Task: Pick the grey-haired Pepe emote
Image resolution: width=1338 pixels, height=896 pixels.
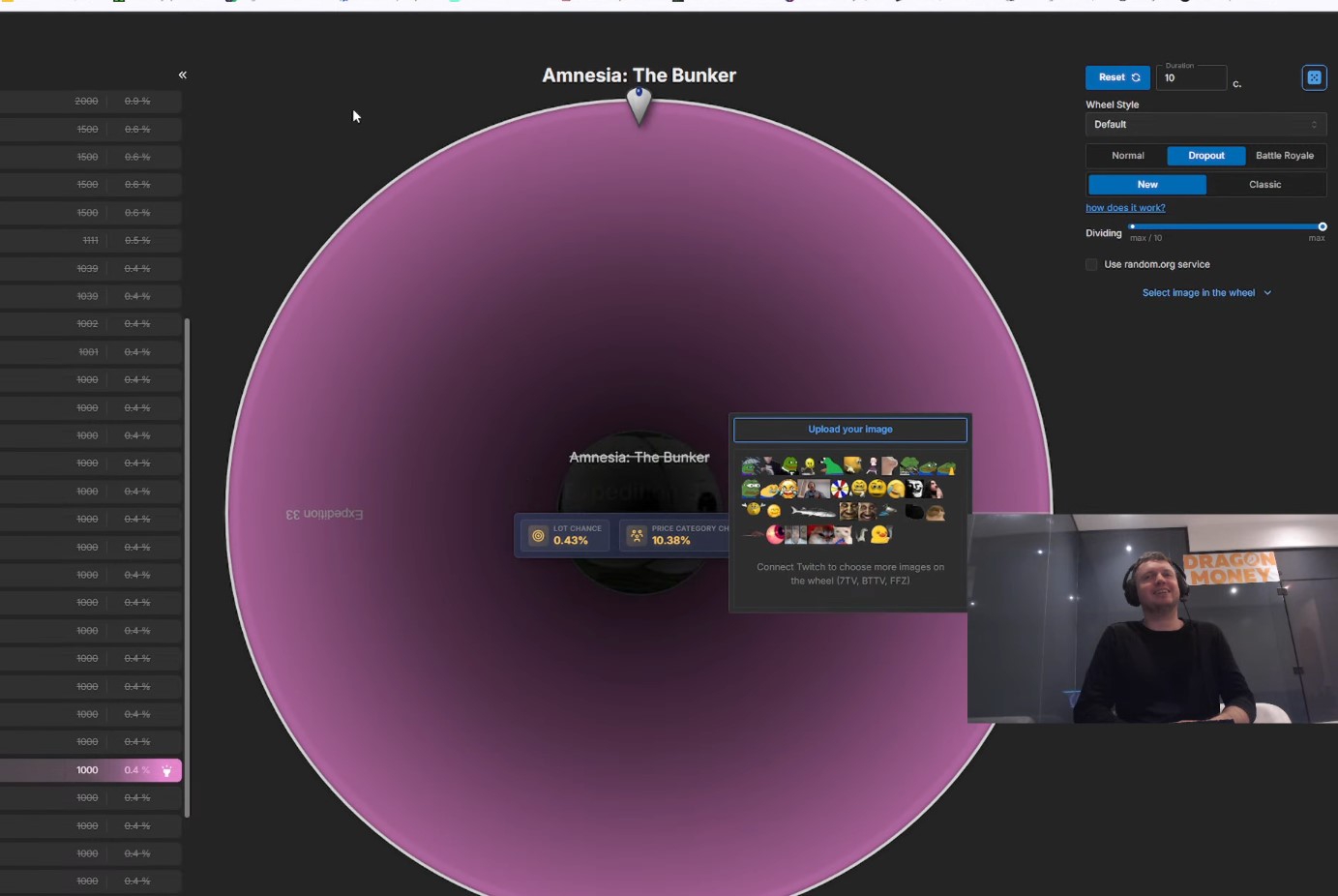Action: tap(749, 466)
